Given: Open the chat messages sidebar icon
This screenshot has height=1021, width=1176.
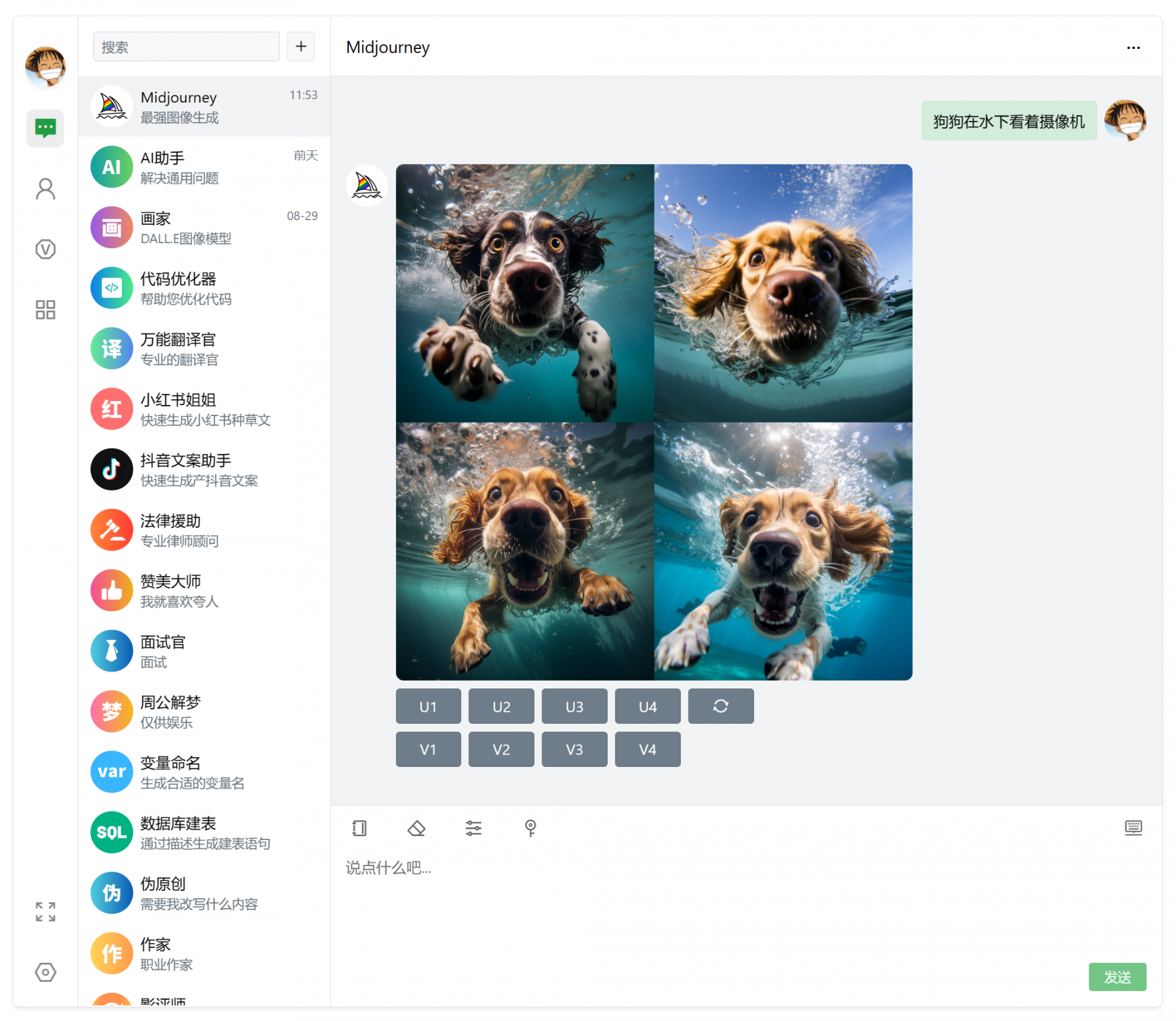Looking at the screenshot, I should click(45, 128).
